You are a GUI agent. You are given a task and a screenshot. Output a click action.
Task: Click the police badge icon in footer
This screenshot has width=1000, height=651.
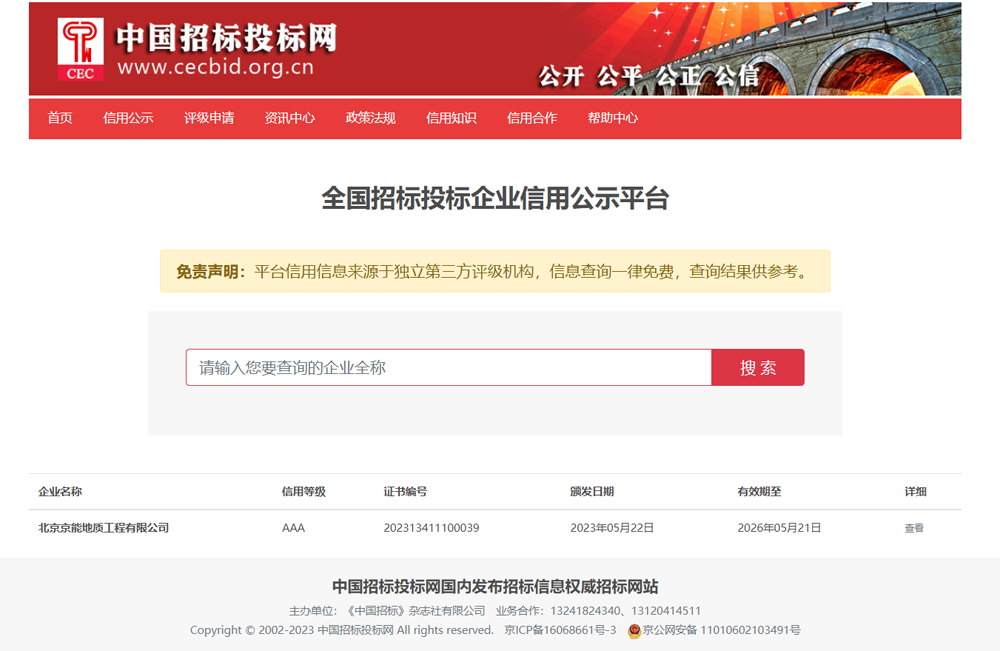pos(634,631)
